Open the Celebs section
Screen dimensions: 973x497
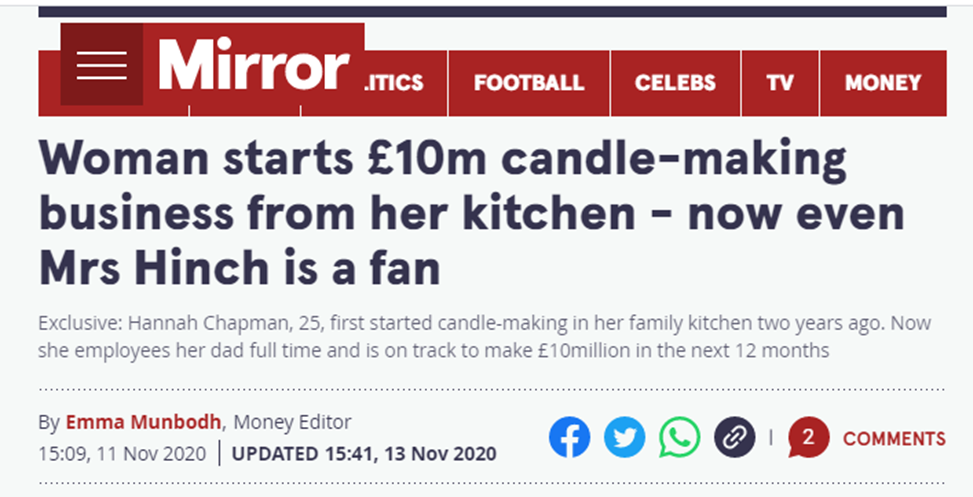point(675,83)
